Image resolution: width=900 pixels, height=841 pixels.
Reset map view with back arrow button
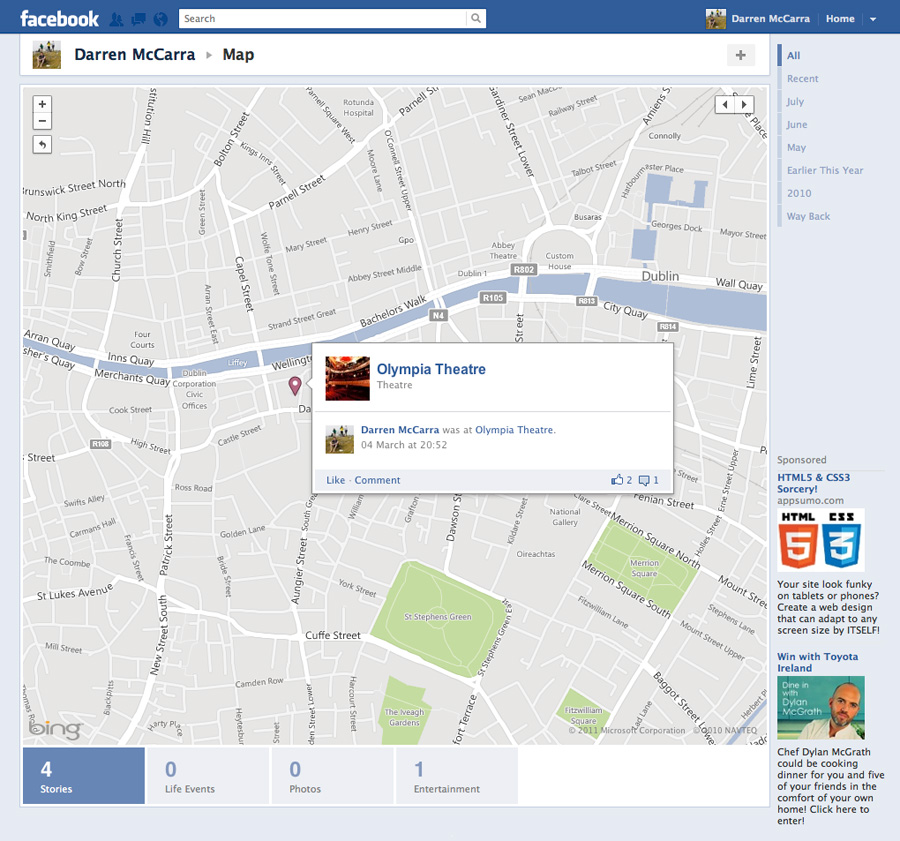[x=42, y=145]
